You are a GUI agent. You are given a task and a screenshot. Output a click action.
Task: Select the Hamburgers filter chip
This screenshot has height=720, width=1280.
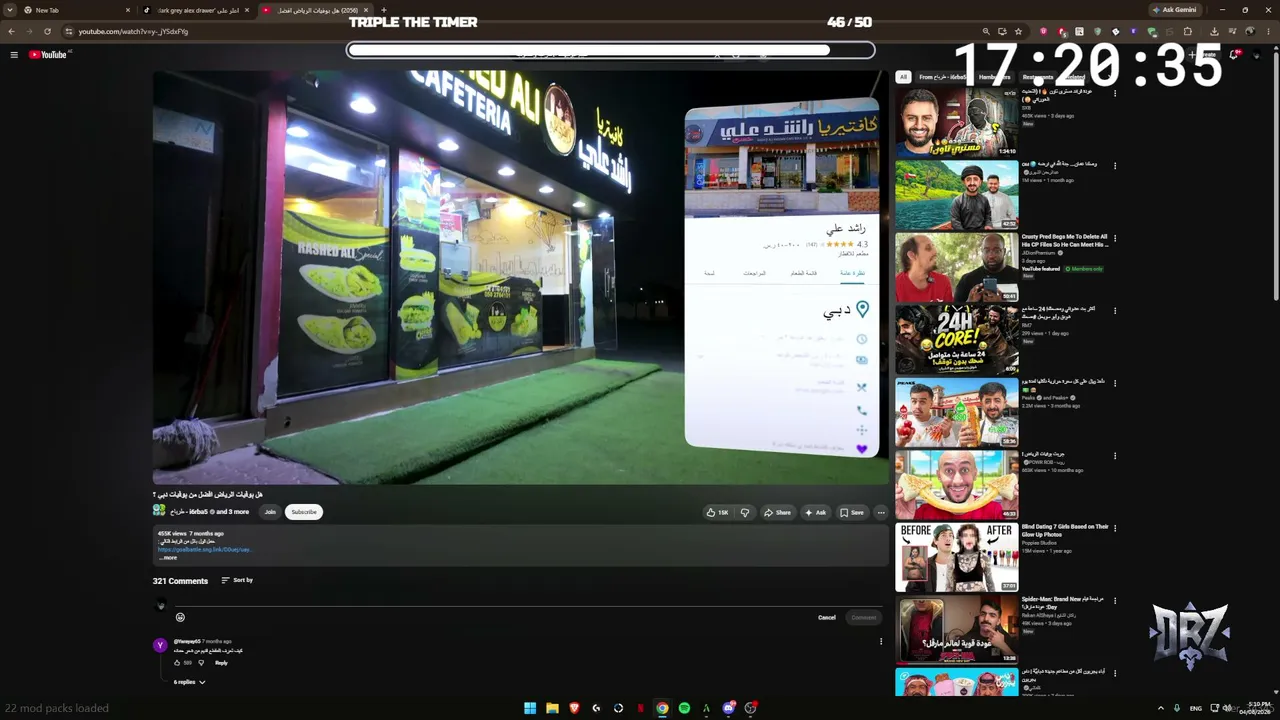tap(994, 77)
